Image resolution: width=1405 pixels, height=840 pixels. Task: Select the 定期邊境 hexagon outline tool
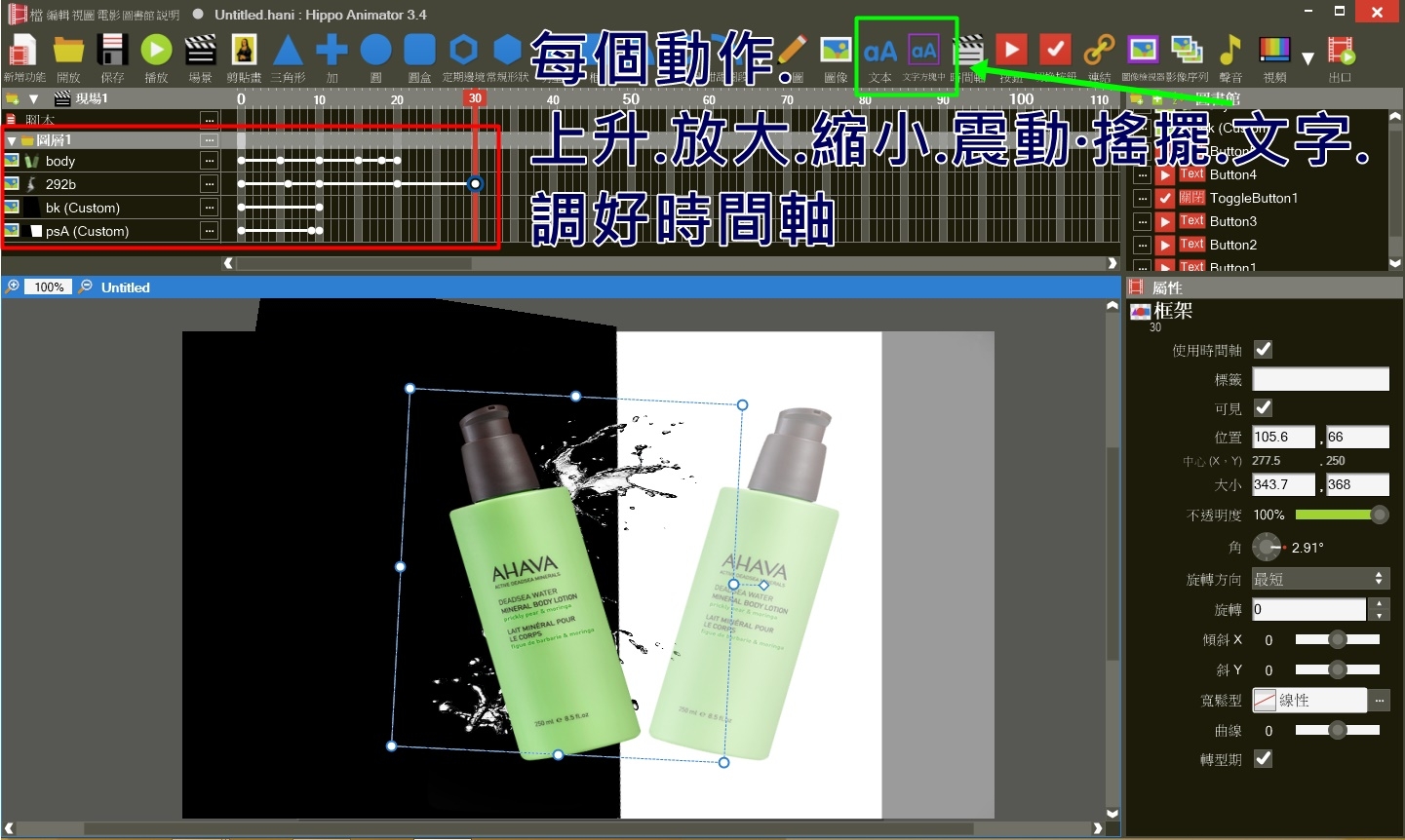pyautogui.click(x=463, y=50)
